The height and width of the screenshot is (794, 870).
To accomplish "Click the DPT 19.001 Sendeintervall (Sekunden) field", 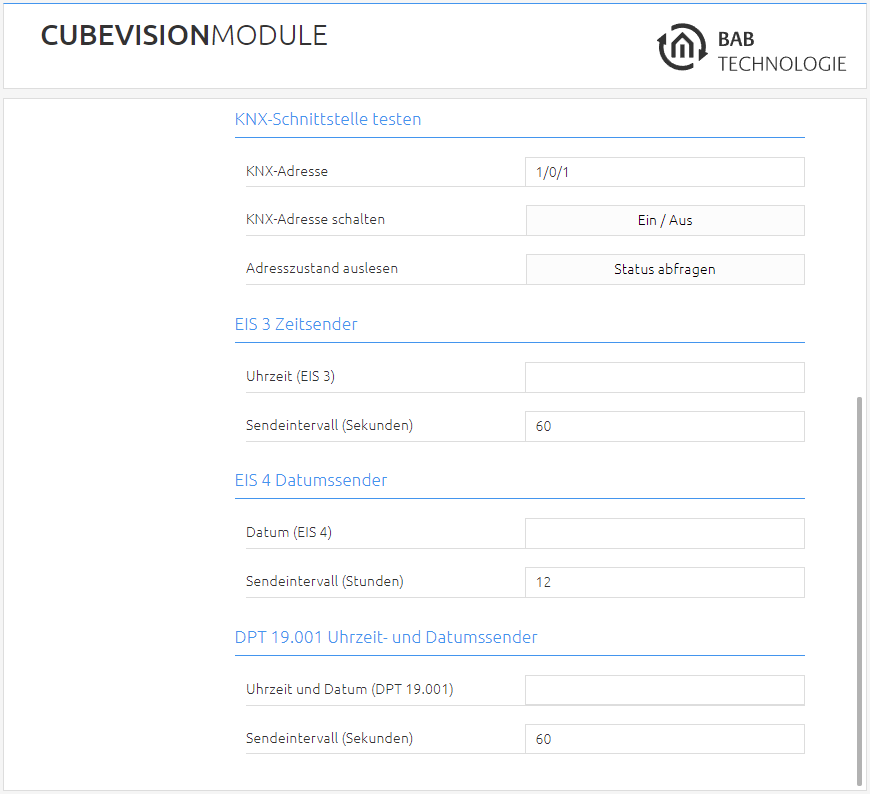I will tap(665, 739).
